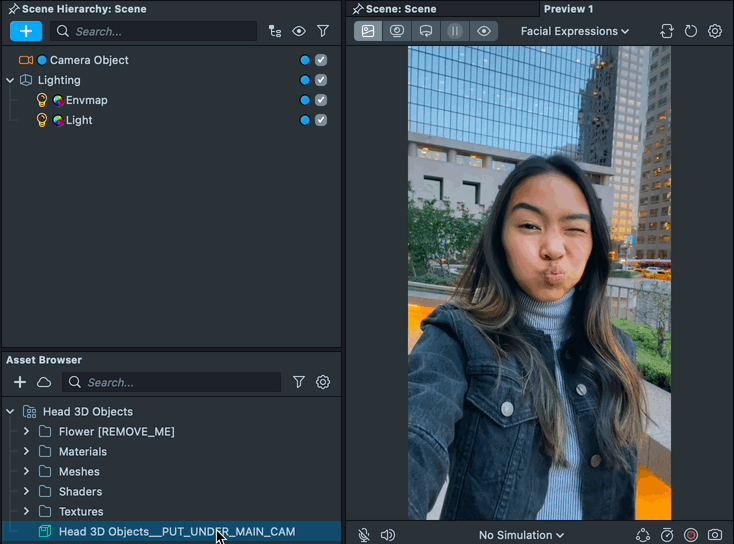Viewport: 734px width, 544px height.
Task: Click the cloud icon in Asset Browser
Action: coord(44,382)
